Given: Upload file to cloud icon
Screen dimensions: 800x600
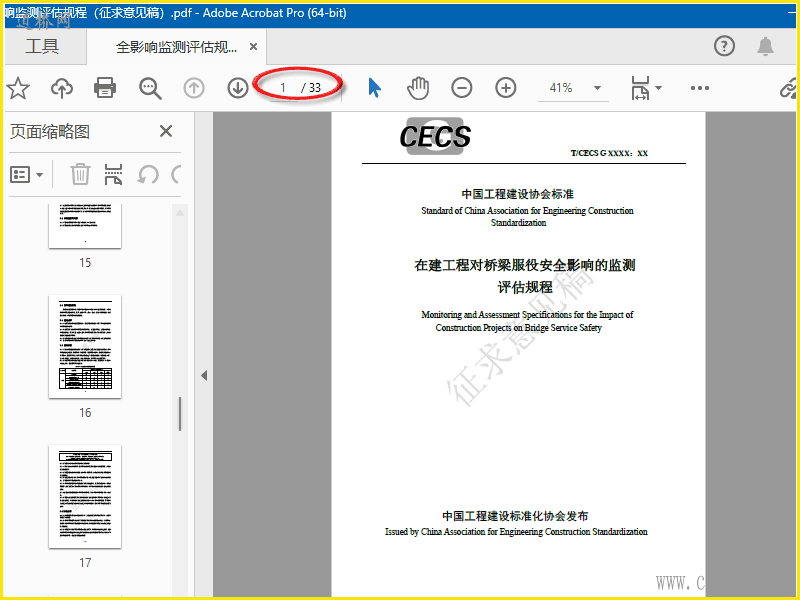Looking at the screenshot, I should pyautogui.click(x=62, y=88).
